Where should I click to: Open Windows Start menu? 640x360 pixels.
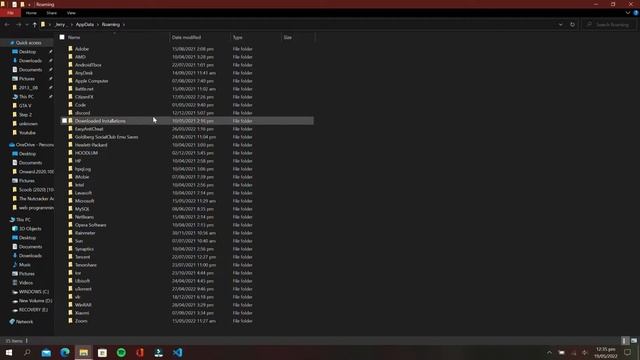pos(9,352)
